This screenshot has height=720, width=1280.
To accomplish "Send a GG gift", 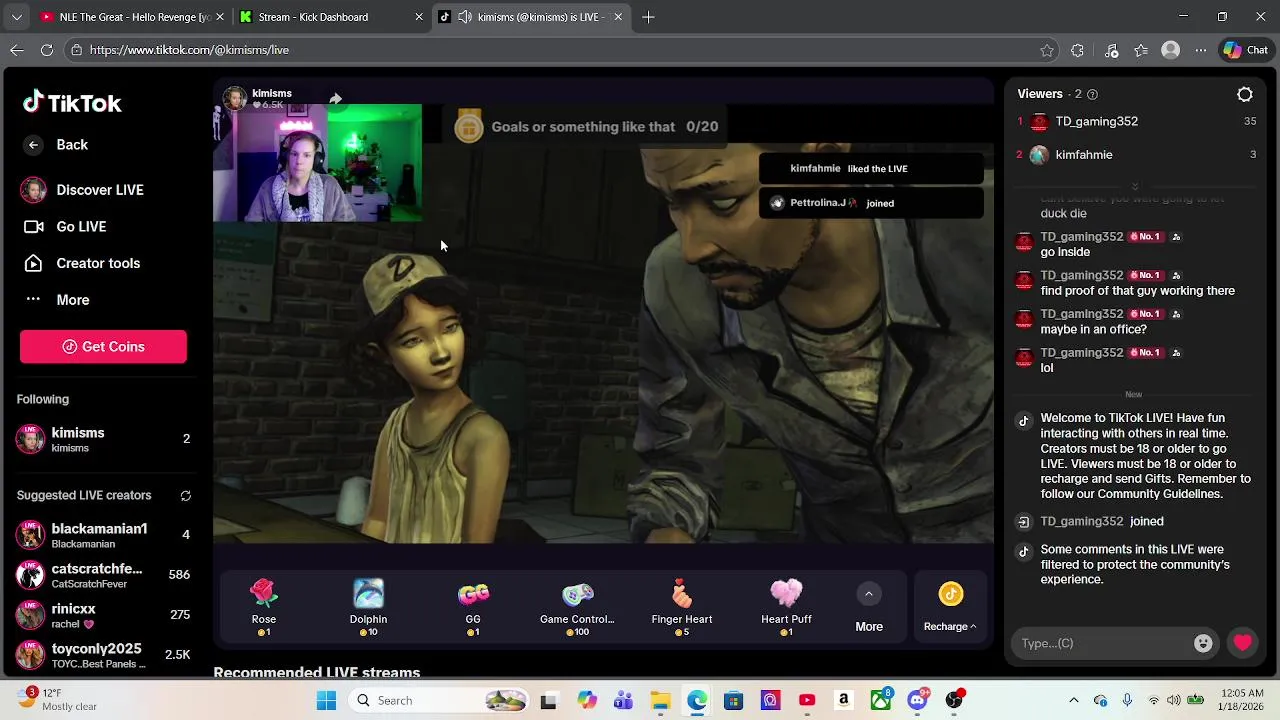I will [x=473, y=606].
